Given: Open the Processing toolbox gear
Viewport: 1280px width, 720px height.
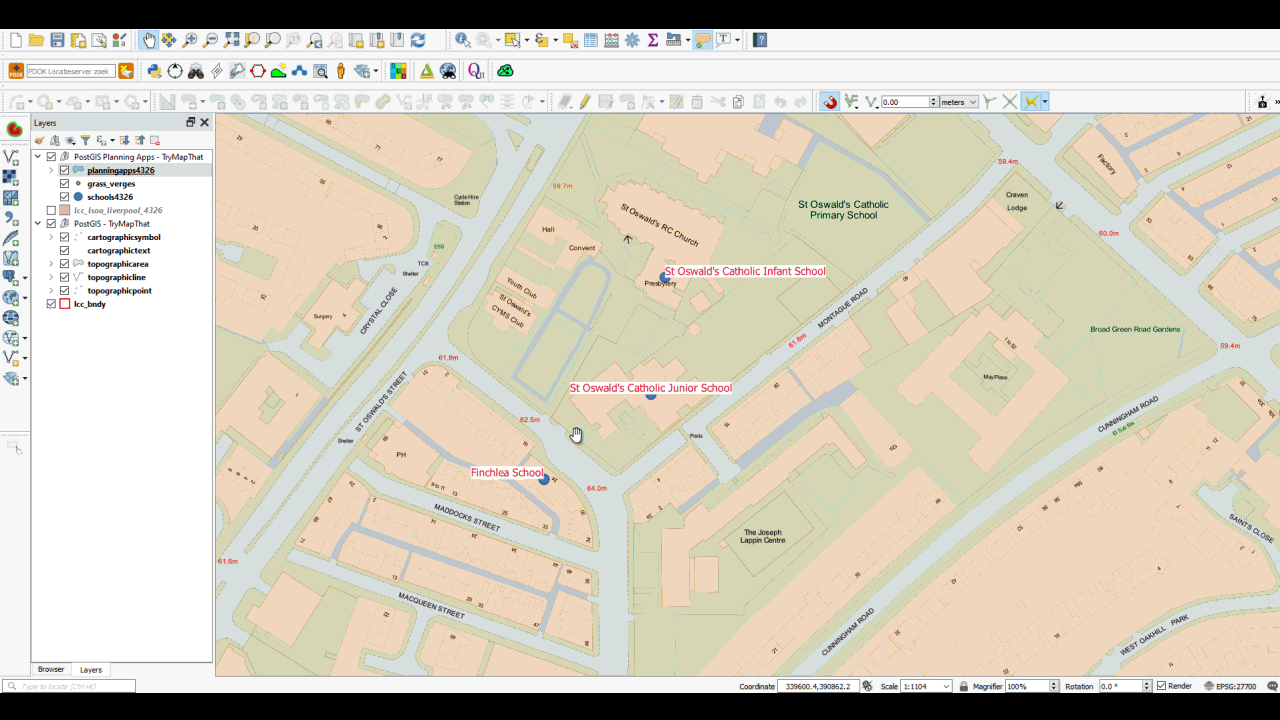Looking at the screenshot, I should (632, 40).
